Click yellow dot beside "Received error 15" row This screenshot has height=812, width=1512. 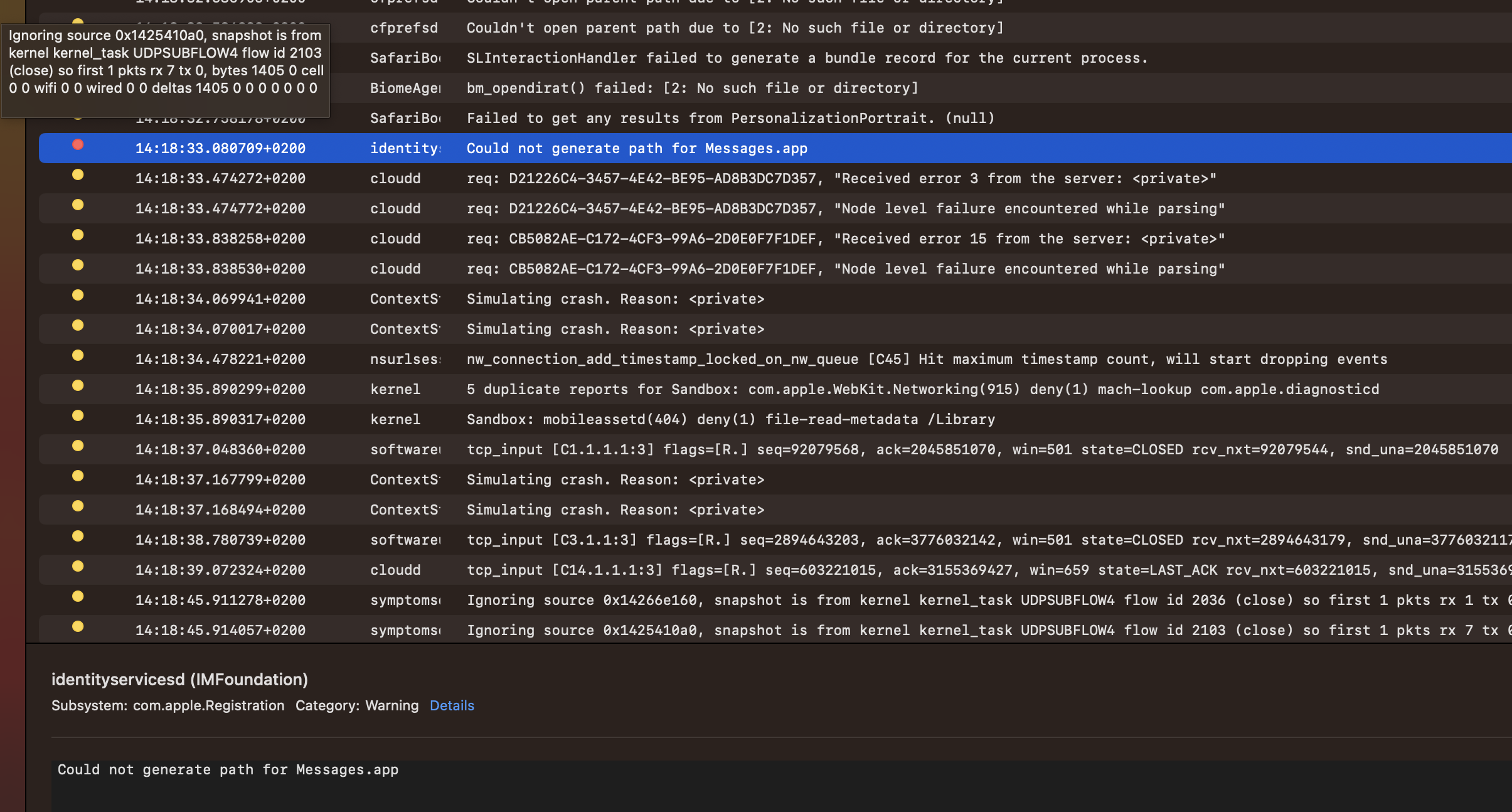pyautogui.click(x=78, y=235)
